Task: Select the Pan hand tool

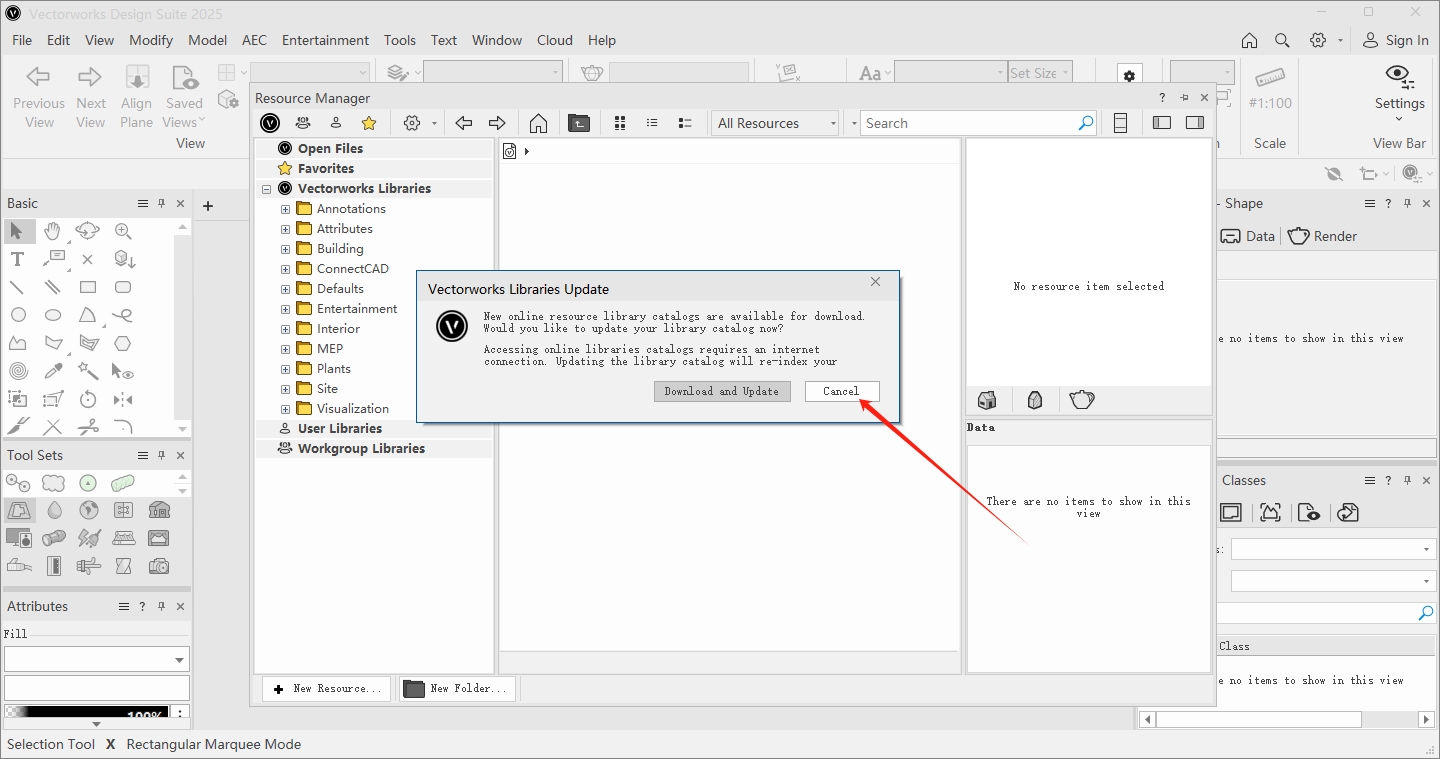Action: click(x=52, y=231)
